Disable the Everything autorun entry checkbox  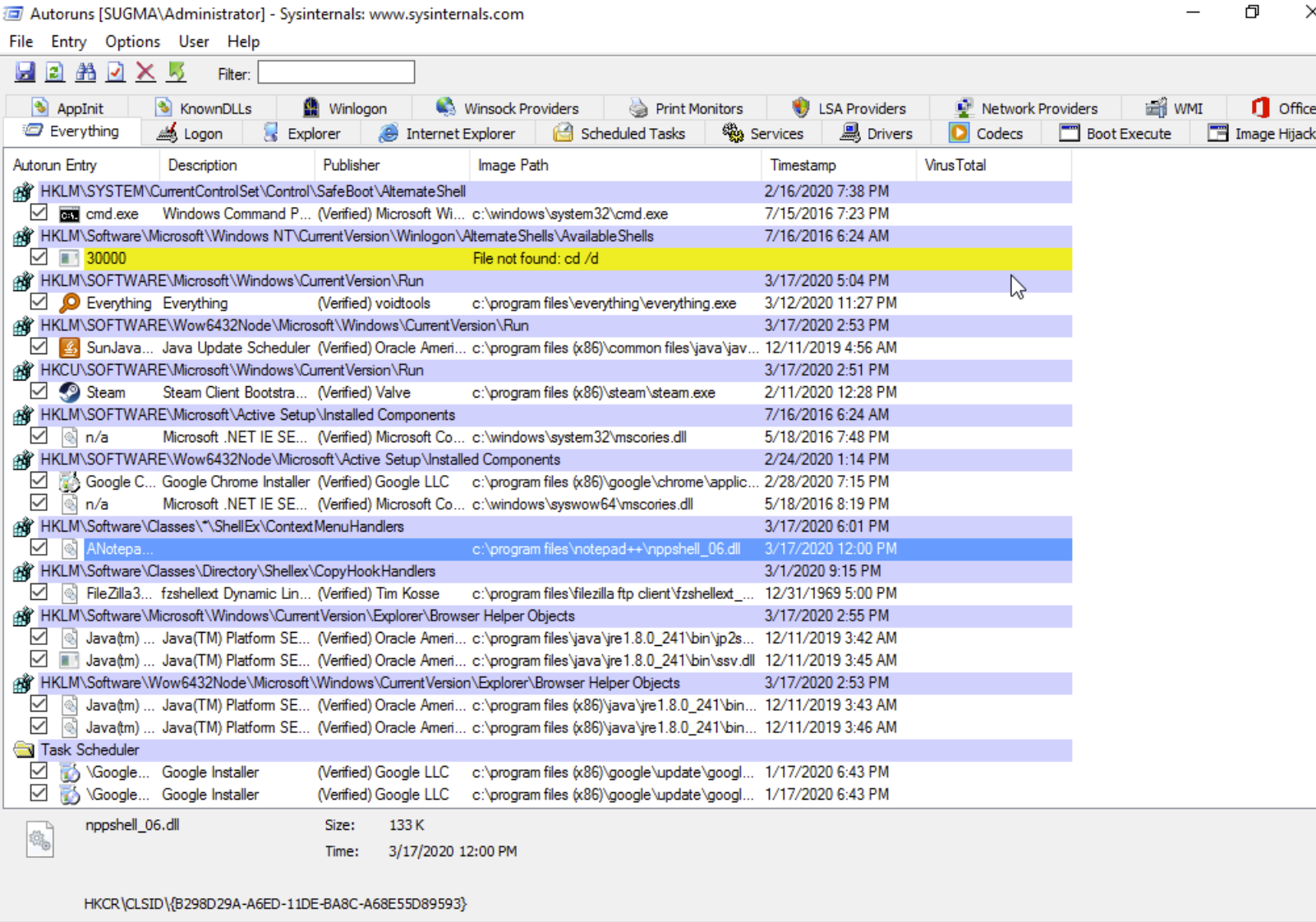coord(39,302)
